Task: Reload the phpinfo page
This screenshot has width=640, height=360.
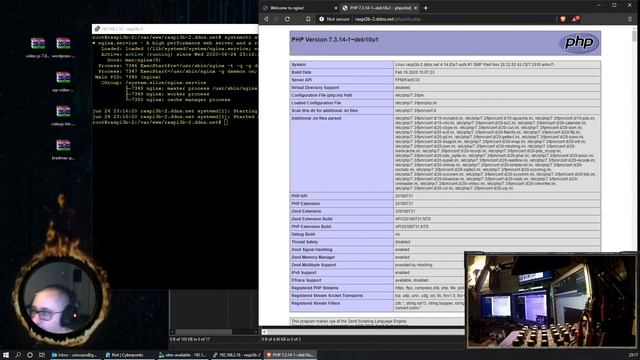Action: (287, 19)
